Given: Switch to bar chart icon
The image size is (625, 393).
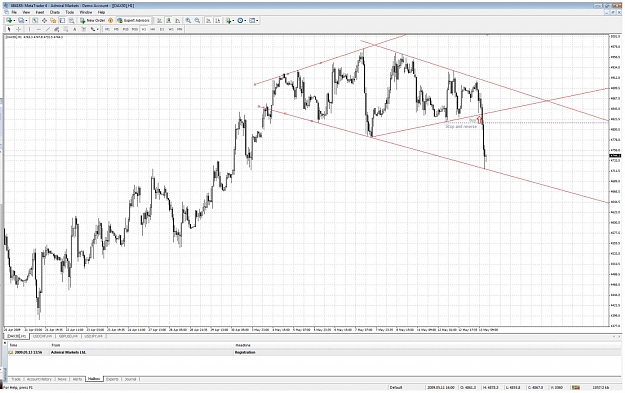Looking at the screenshot, I should pos(159,20).
